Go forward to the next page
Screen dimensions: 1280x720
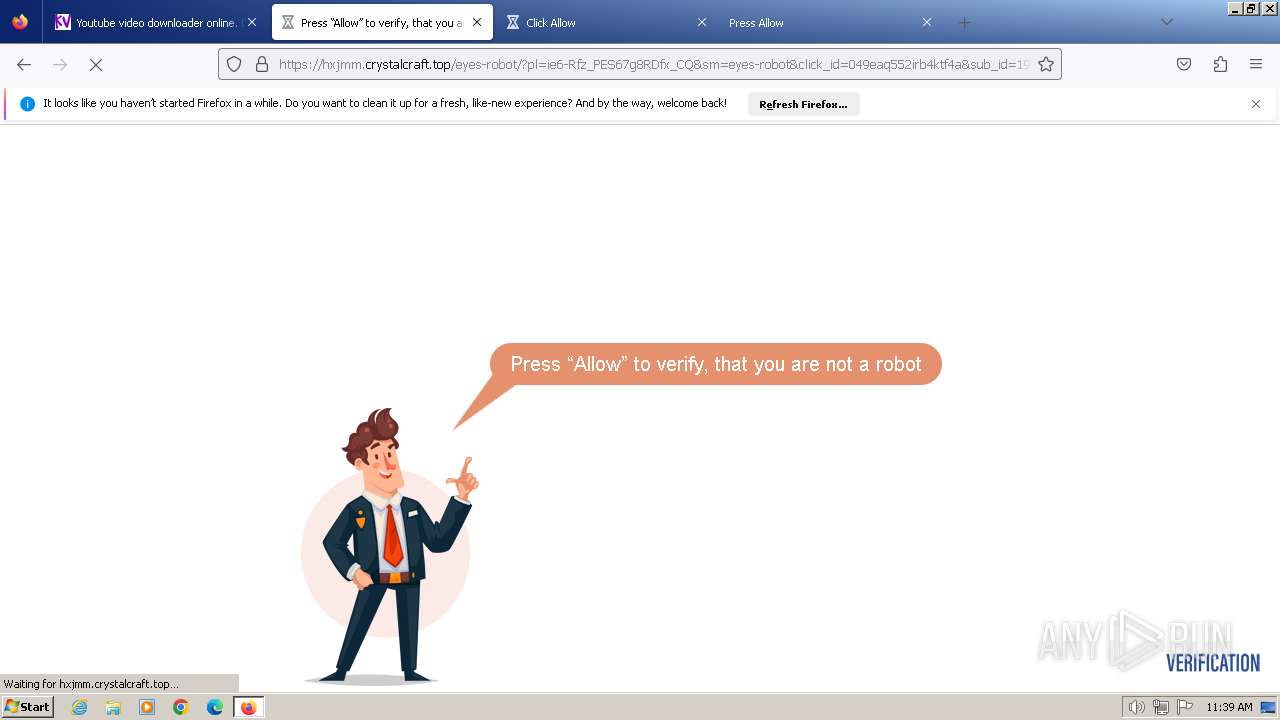click(60, 64)
